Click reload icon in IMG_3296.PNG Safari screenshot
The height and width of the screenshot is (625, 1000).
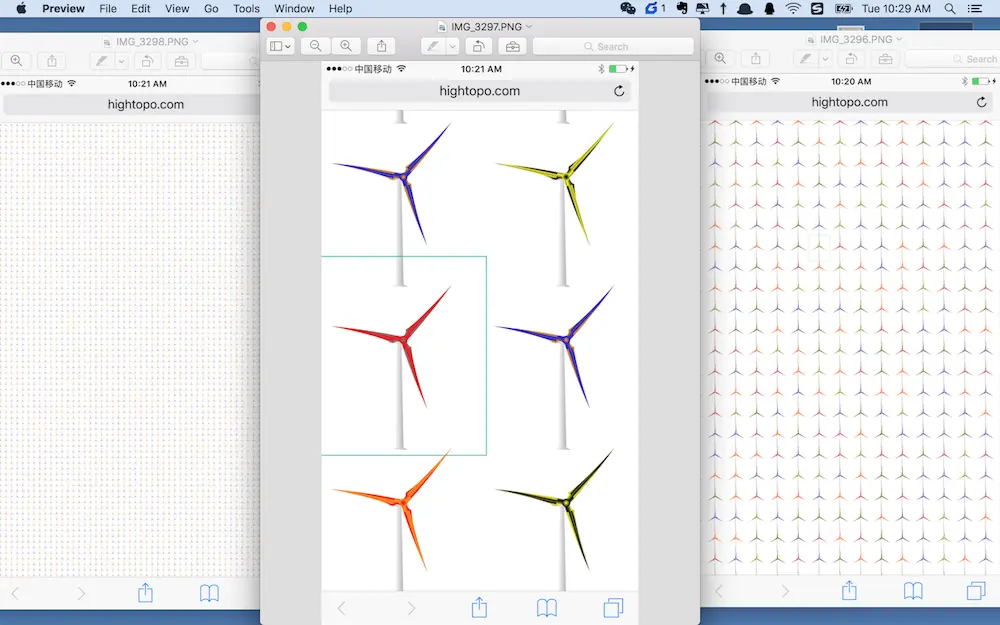[981, 102]
